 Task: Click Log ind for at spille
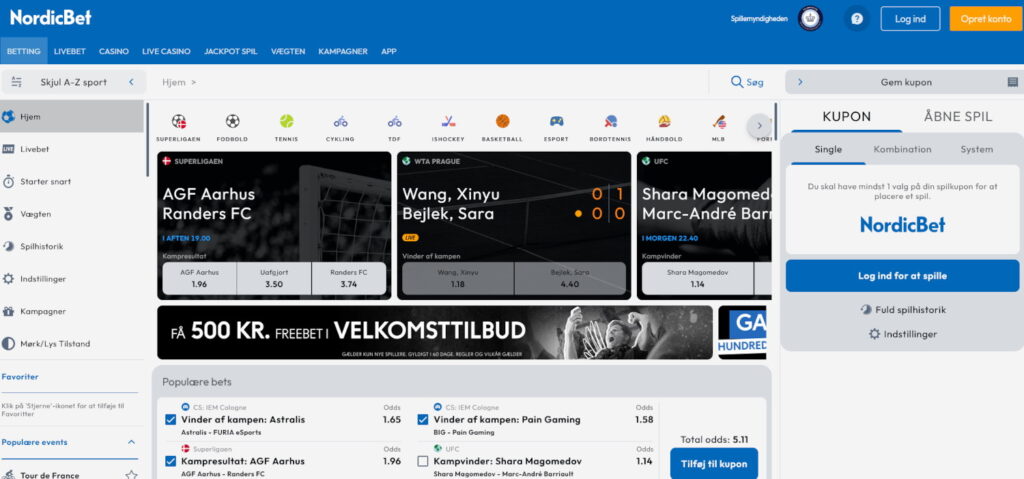click(x=902, y=276)
